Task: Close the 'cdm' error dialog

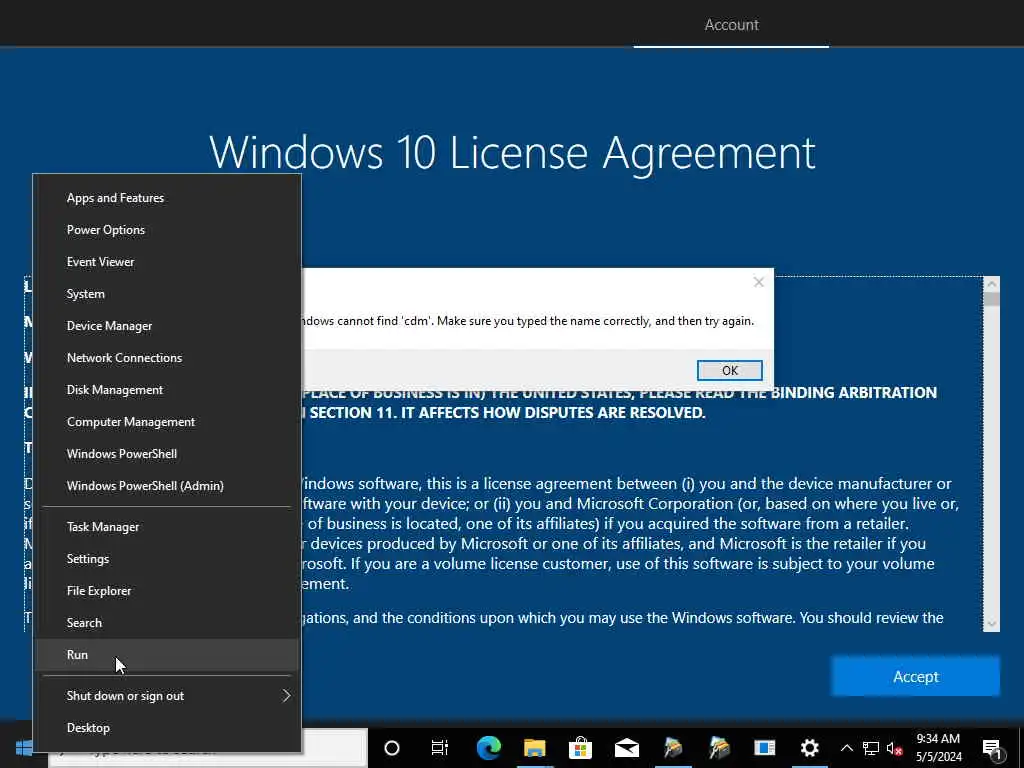Action: 758,282
